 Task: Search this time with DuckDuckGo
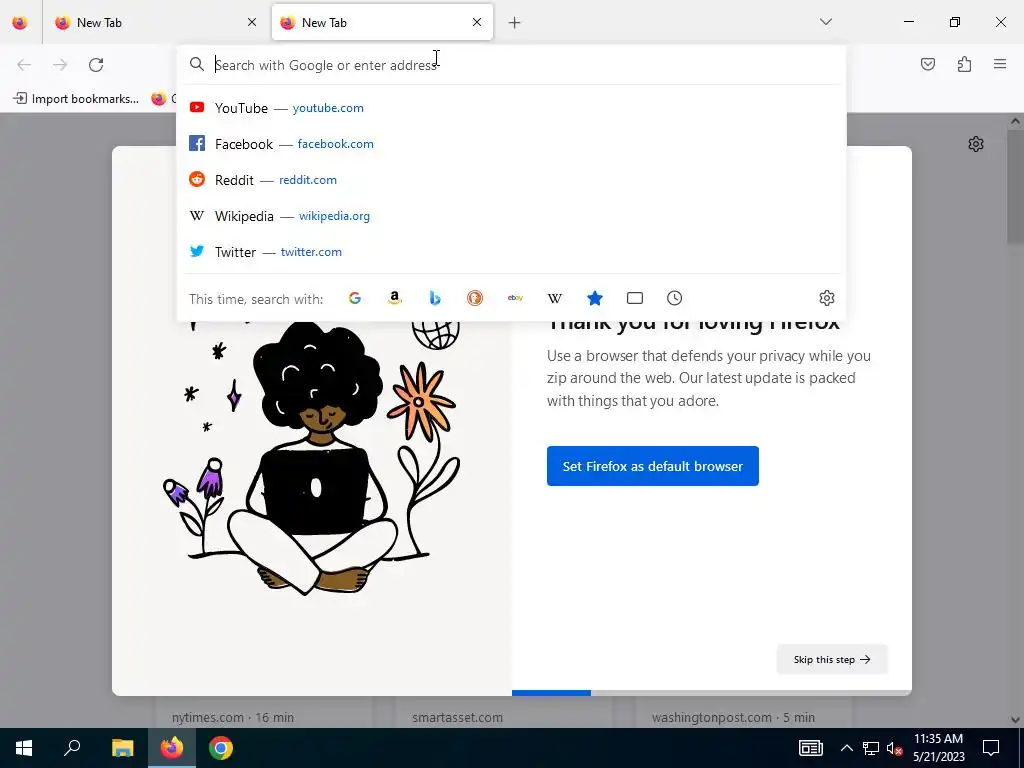(475, 298)
